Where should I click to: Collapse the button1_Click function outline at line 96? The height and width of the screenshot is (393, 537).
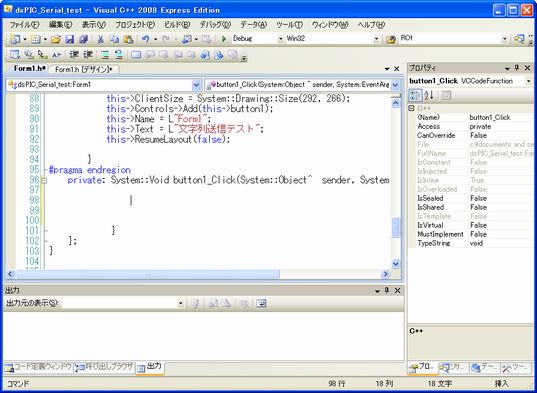(44, 180)
